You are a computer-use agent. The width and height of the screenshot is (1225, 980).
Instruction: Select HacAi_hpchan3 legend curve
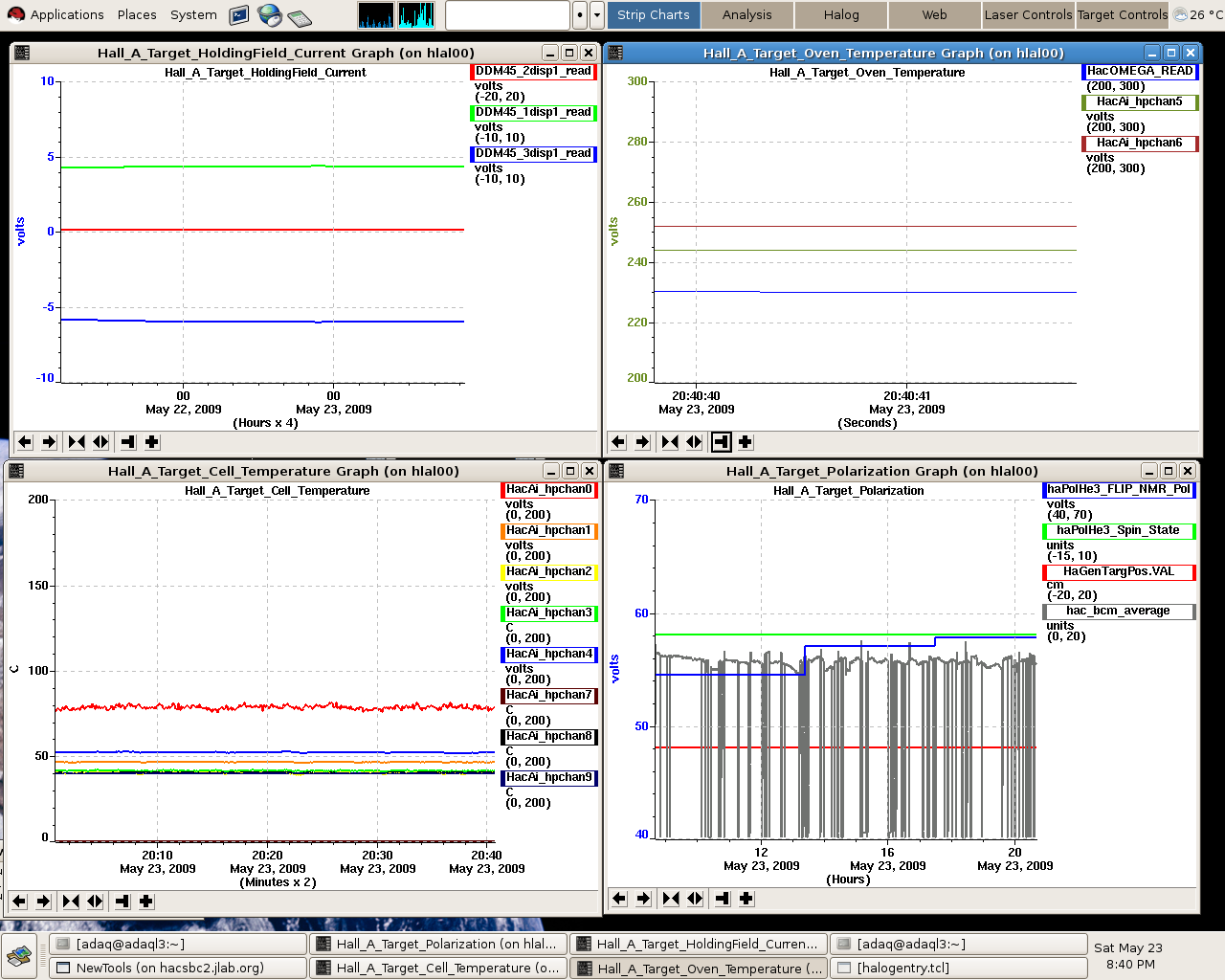click(x=549, y=613)
